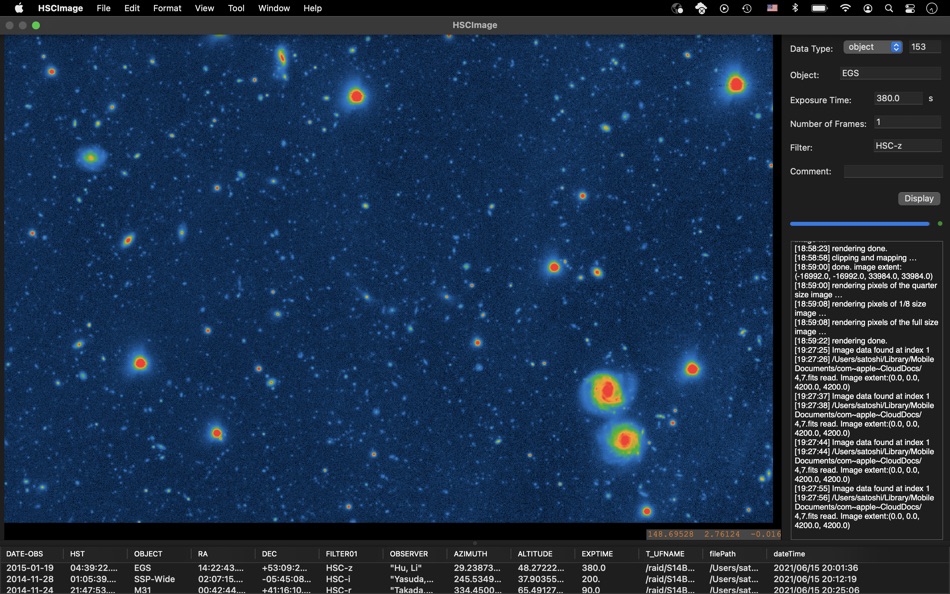Click the Number of Frames field
The height and width of the screenshot is (594, 950).
(x=907, y=122)
